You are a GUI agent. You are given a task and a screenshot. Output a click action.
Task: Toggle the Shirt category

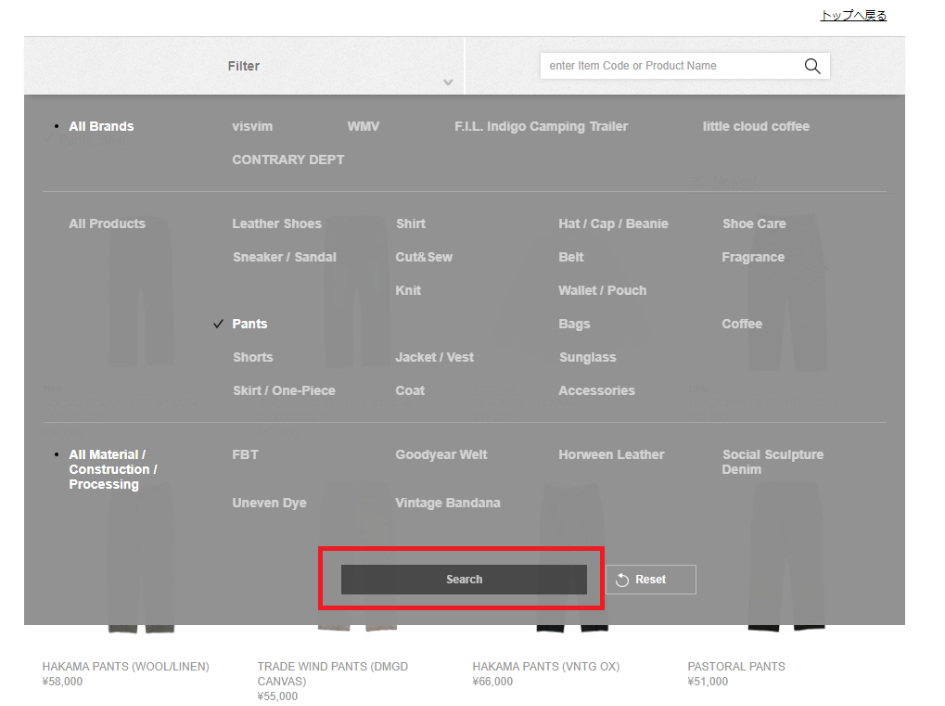click(411, 224)
